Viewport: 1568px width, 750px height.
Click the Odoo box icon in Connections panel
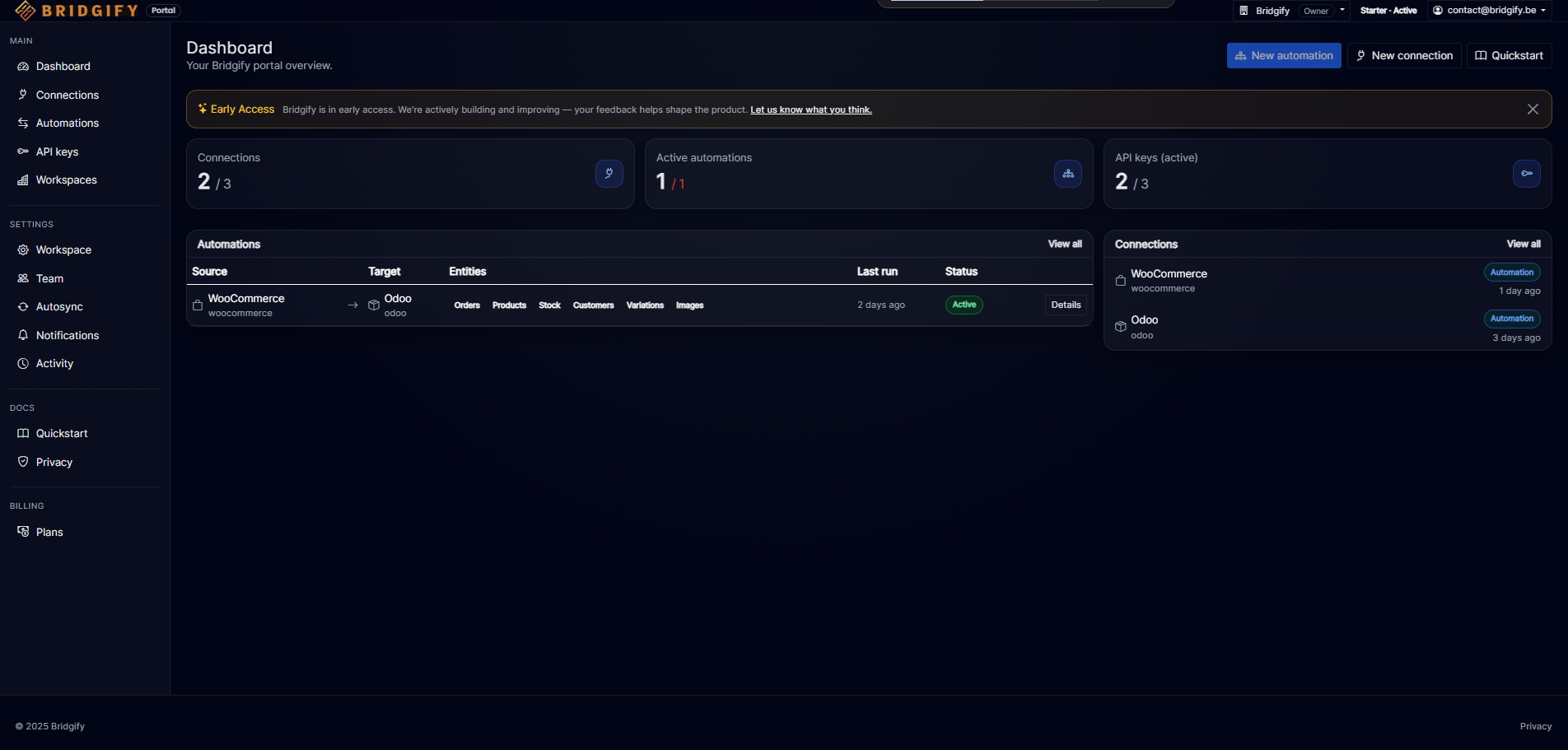pyautogui.click(x=1120, y=327)
